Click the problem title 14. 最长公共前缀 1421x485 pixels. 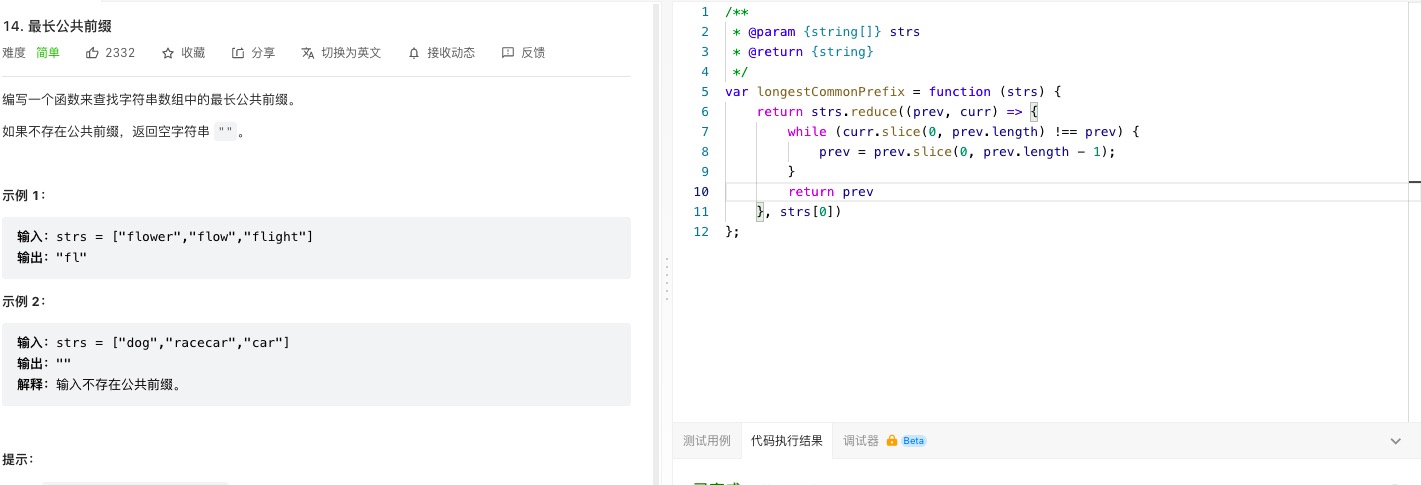pyautogui.click(x=55, y=25)
